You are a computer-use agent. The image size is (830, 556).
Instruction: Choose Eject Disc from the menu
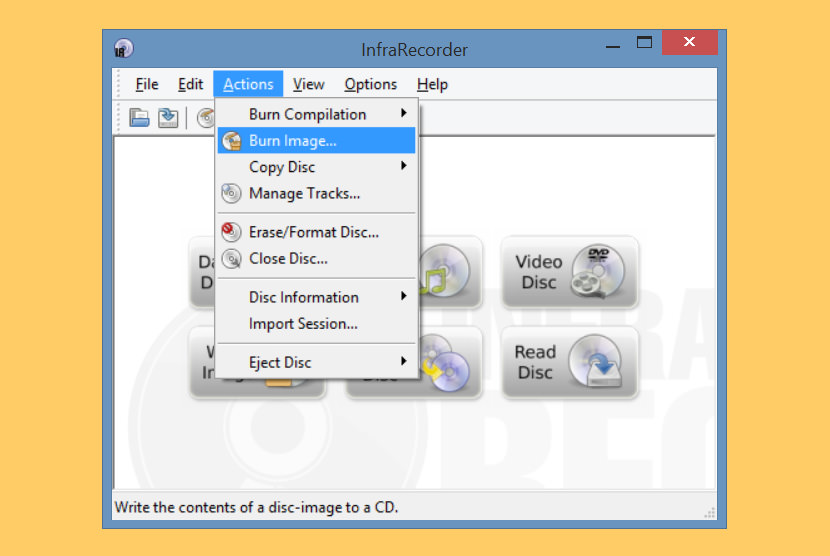click(x=316, y=362)
